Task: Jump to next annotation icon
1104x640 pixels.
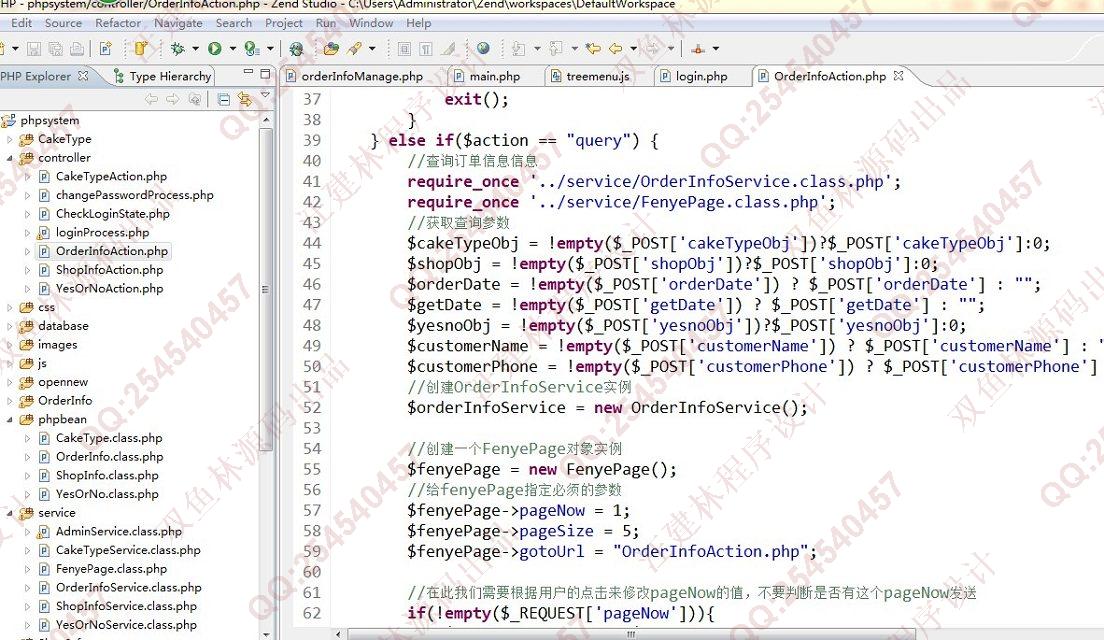Action: [x=519, y=49]
